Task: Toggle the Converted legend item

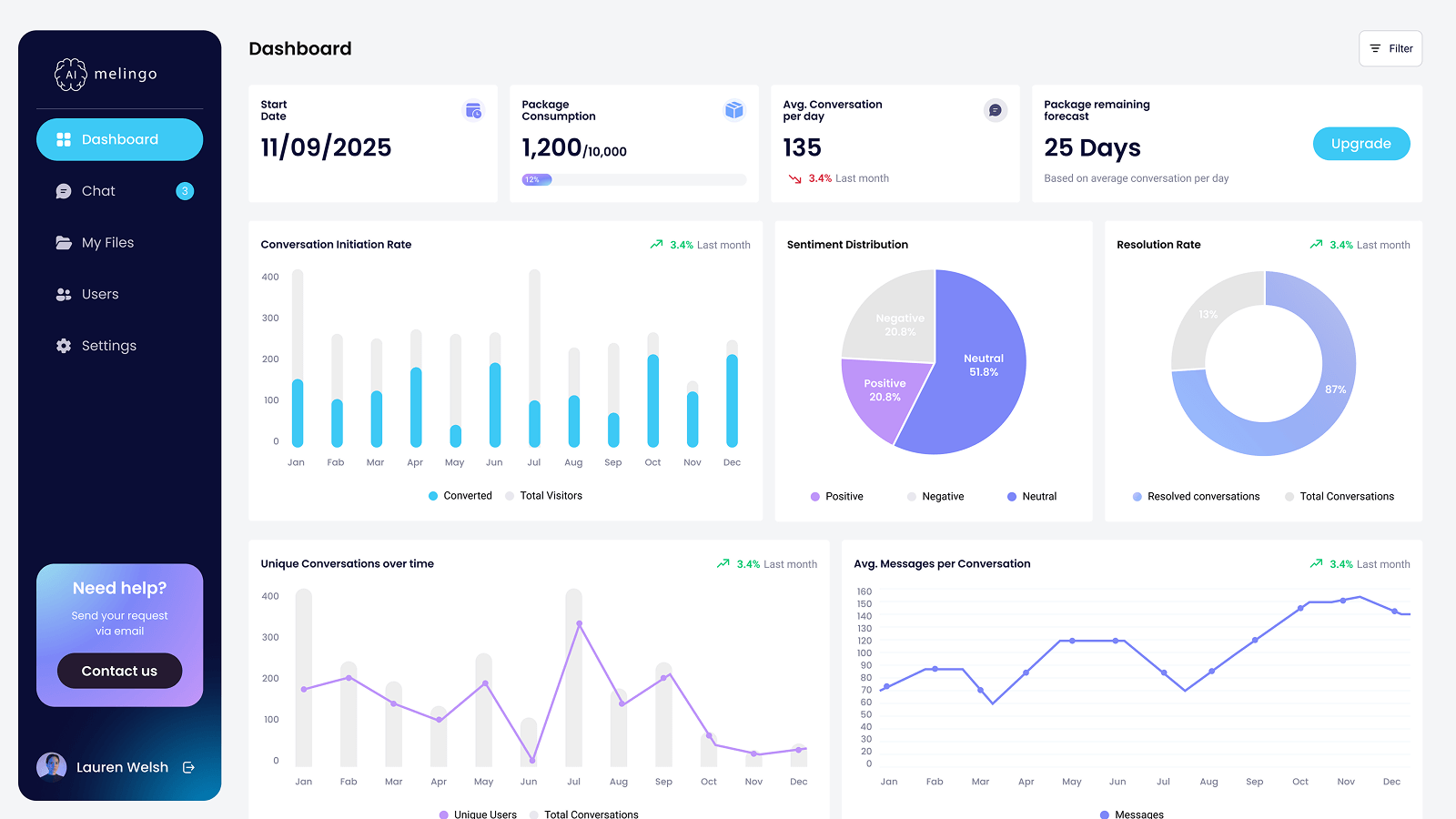Action: pyautogui.click(x=460, y=496)
